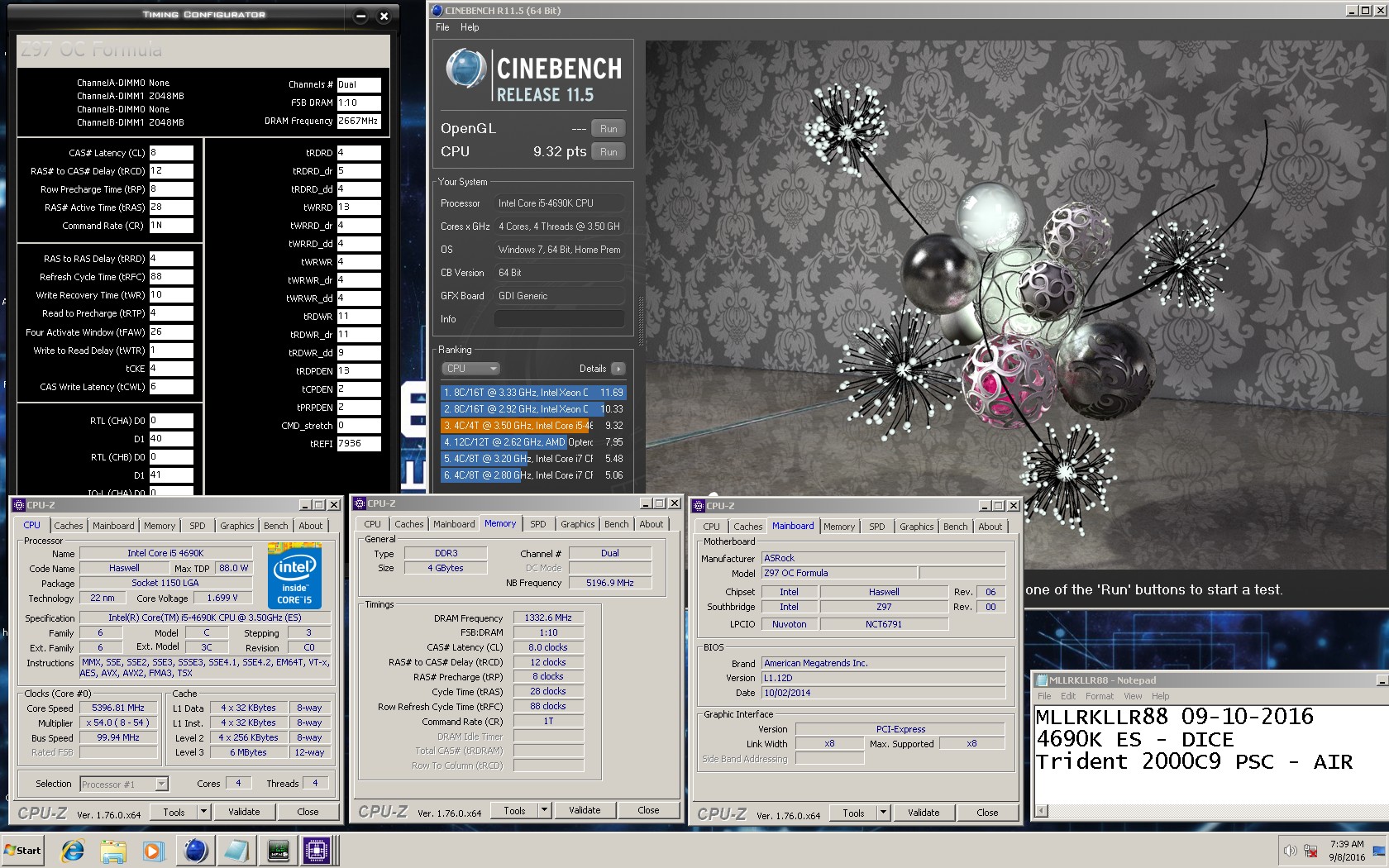Open Internet Explorer from the taskbar
The width and height of the screenshot is (1389, 868).
(x=73, y=851)
